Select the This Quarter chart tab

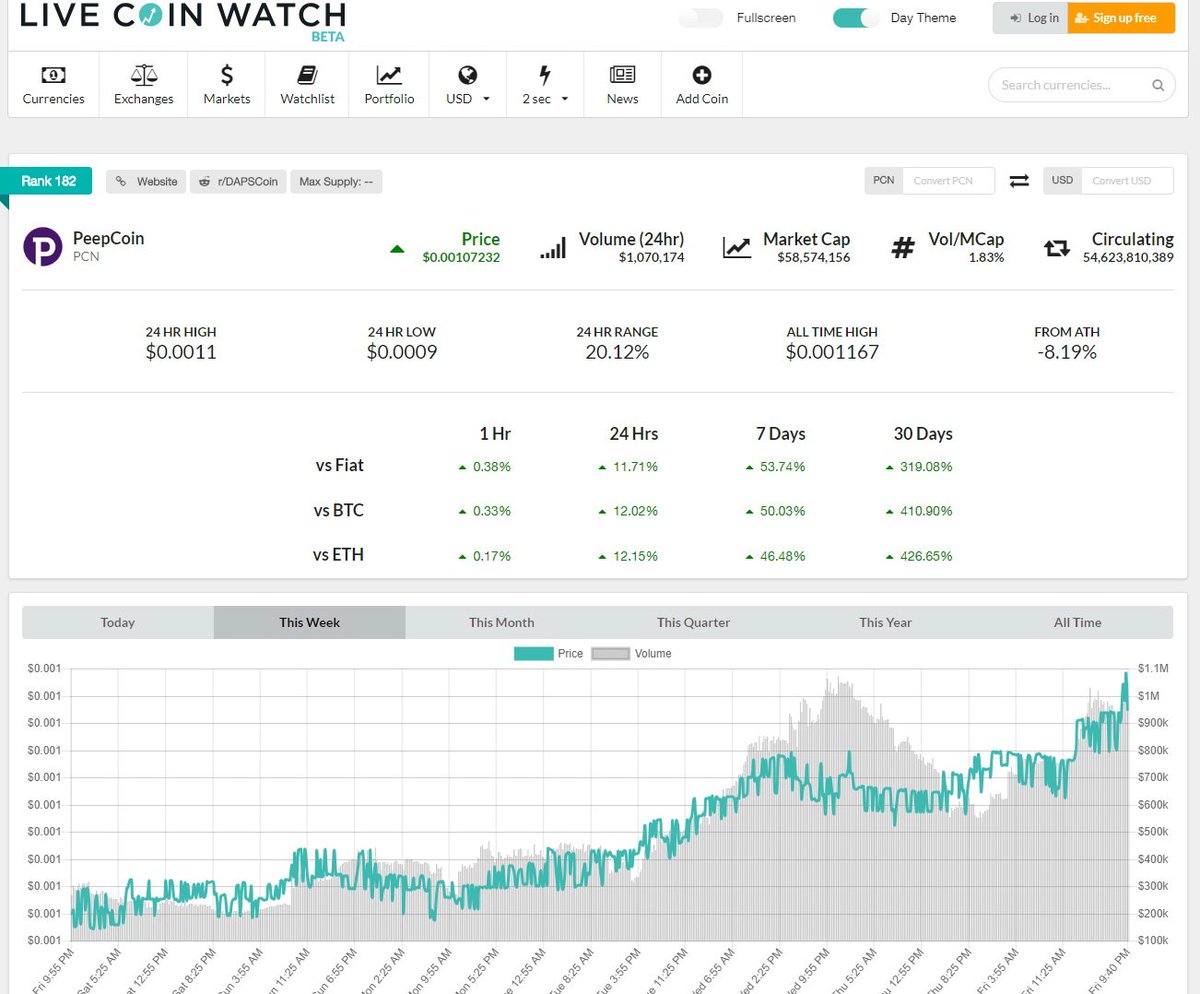[694, 622]
